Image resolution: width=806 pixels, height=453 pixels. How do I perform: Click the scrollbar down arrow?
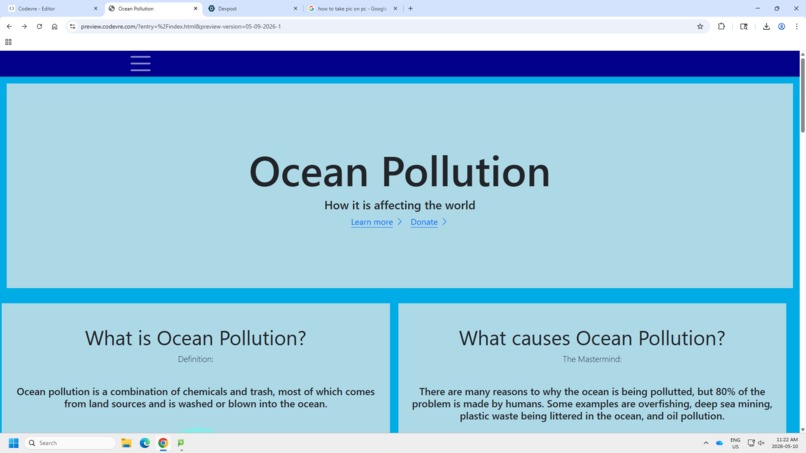[x=802, y=429]
